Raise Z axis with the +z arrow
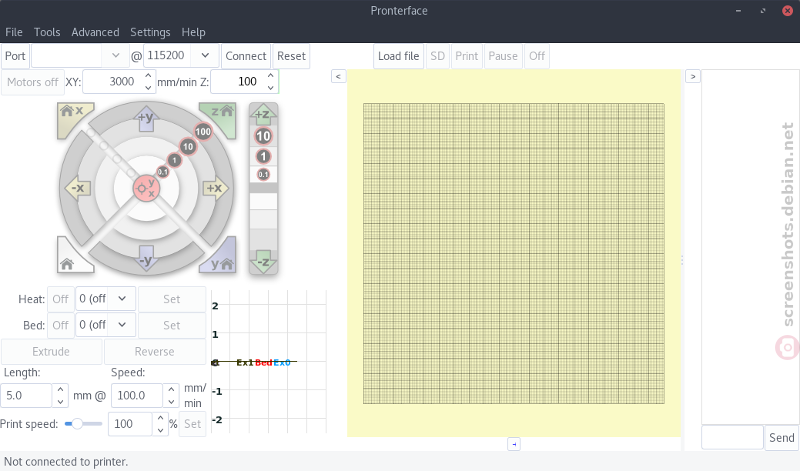800x471 pixels. click(263, 114)
